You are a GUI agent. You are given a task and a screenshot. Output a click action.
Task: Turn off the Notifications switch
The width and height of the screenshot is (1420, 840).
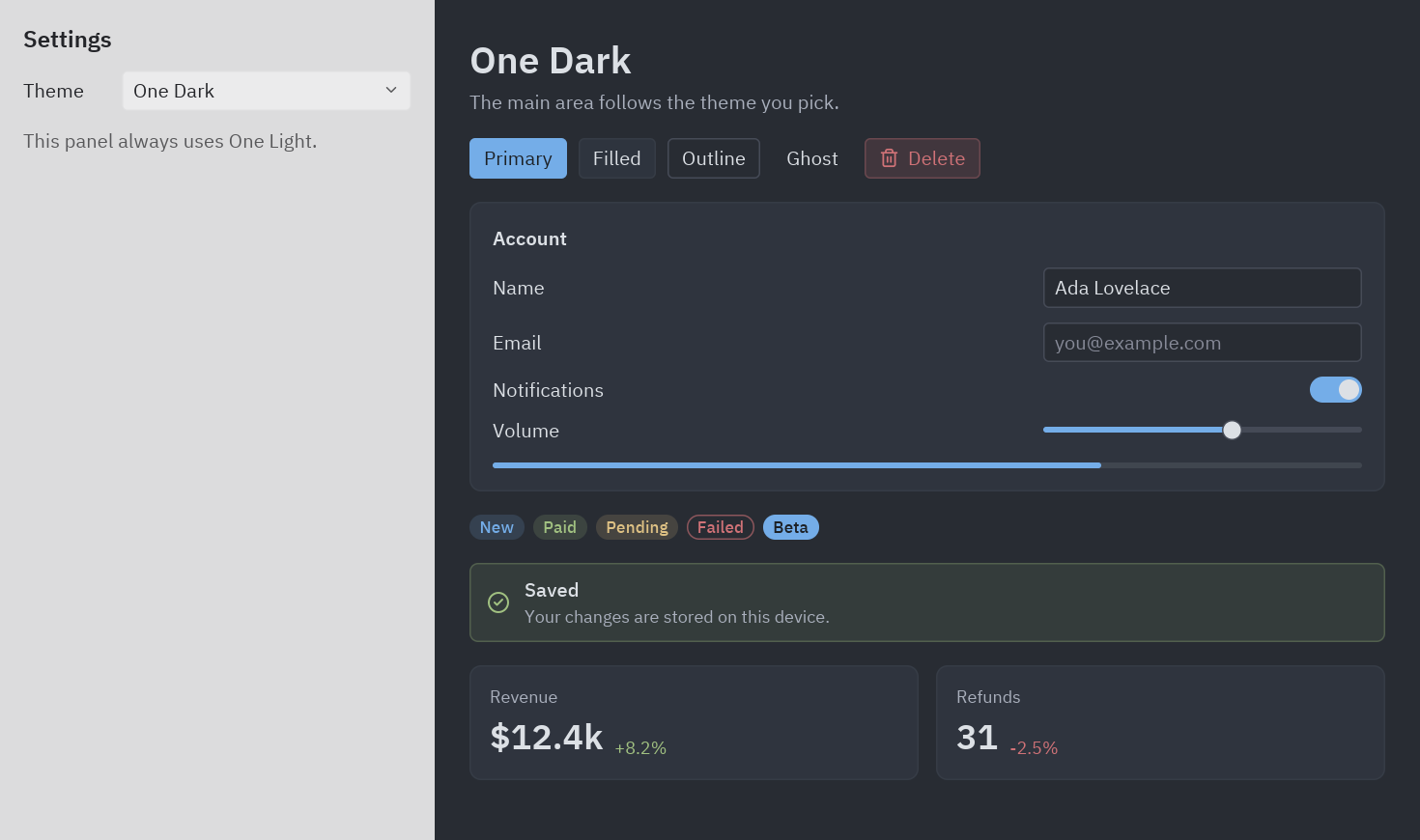[x=1336, y=389]
